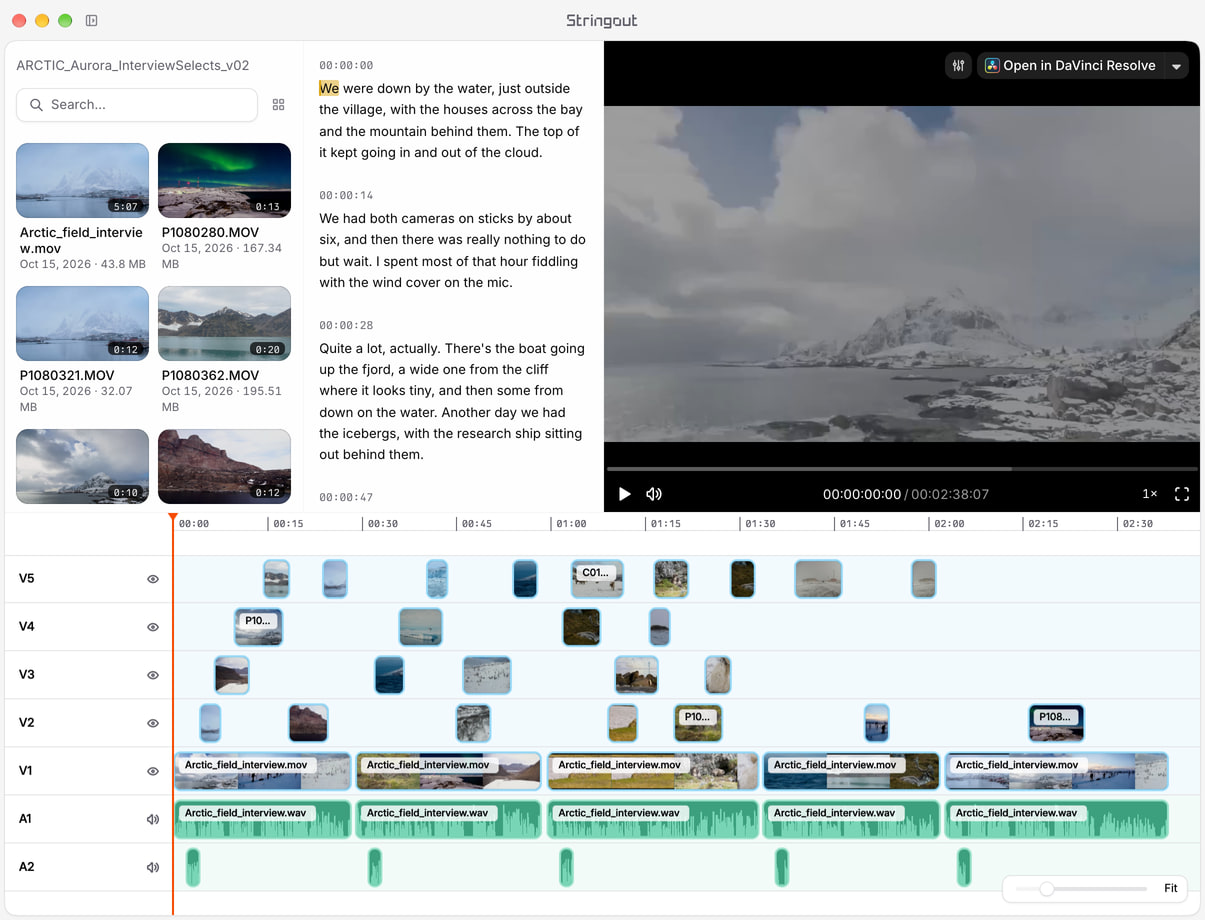The width and height of the screenshot is (1205, 920).
Task: Click Open in DaVinci Resolve button
Action: pos(1070,66)
